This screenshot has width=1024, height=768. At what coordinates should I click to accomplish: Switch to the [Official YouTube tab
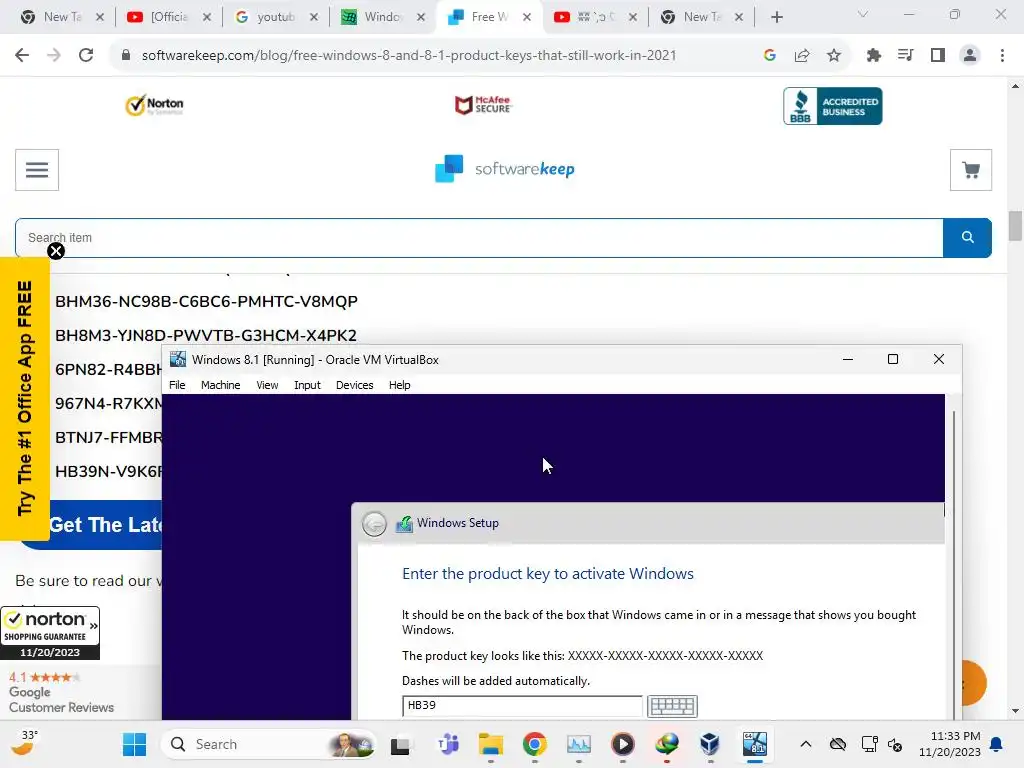169,17
